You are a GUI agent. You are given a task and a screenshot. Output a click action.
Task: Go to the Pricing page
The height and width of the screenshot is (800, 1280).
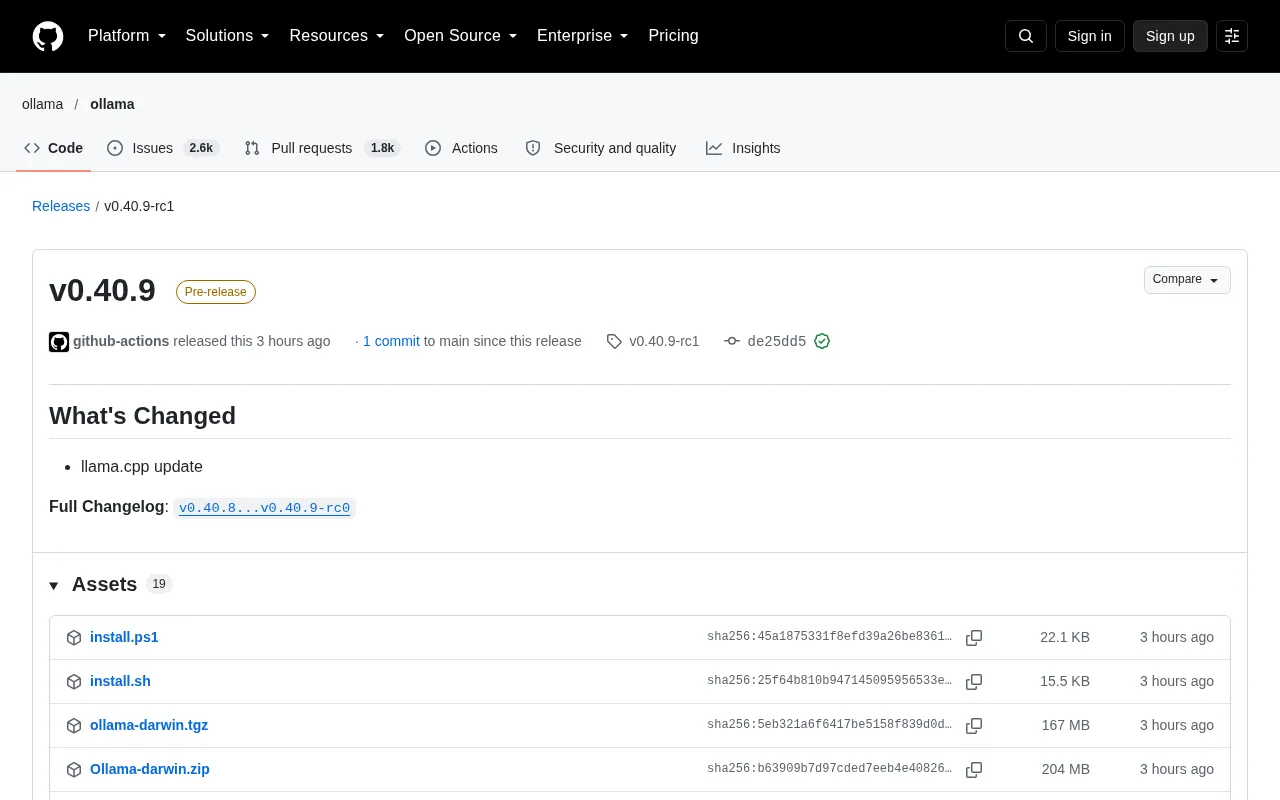pyautogui.click(x=673, y=36)
